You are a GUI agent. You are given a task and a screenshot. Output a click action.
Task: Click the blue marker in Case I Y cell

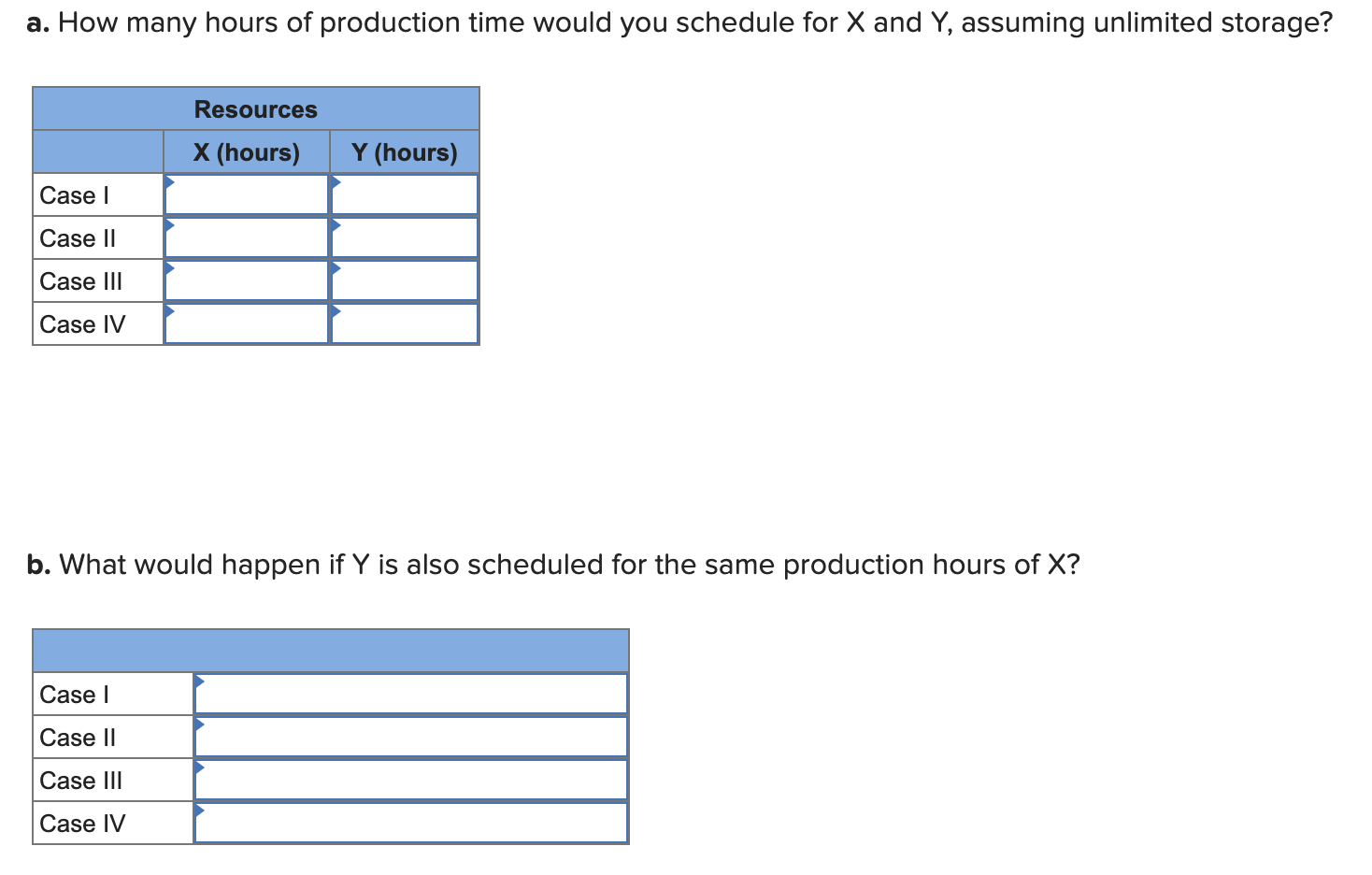pyautogui.click(x=336, y=183)
